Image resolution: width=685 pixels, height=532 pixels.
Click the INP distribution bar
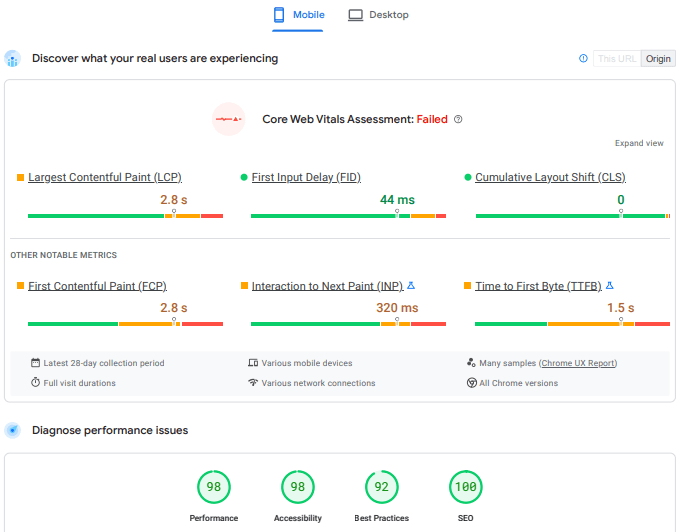pos(348,324)
